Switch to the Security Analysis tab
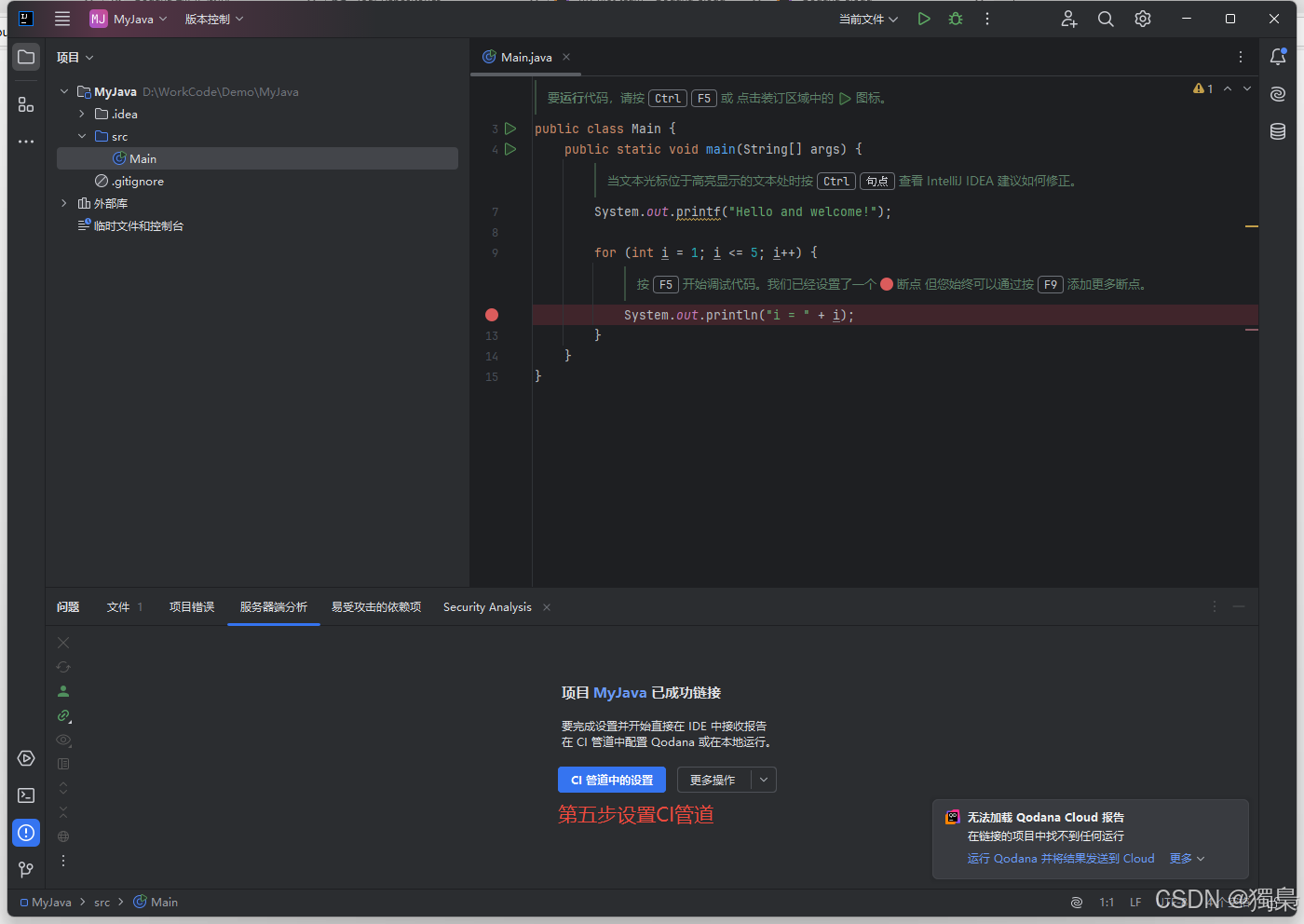Image resolution: width=1304 pixels, height=924 pixels. (486, 606)
